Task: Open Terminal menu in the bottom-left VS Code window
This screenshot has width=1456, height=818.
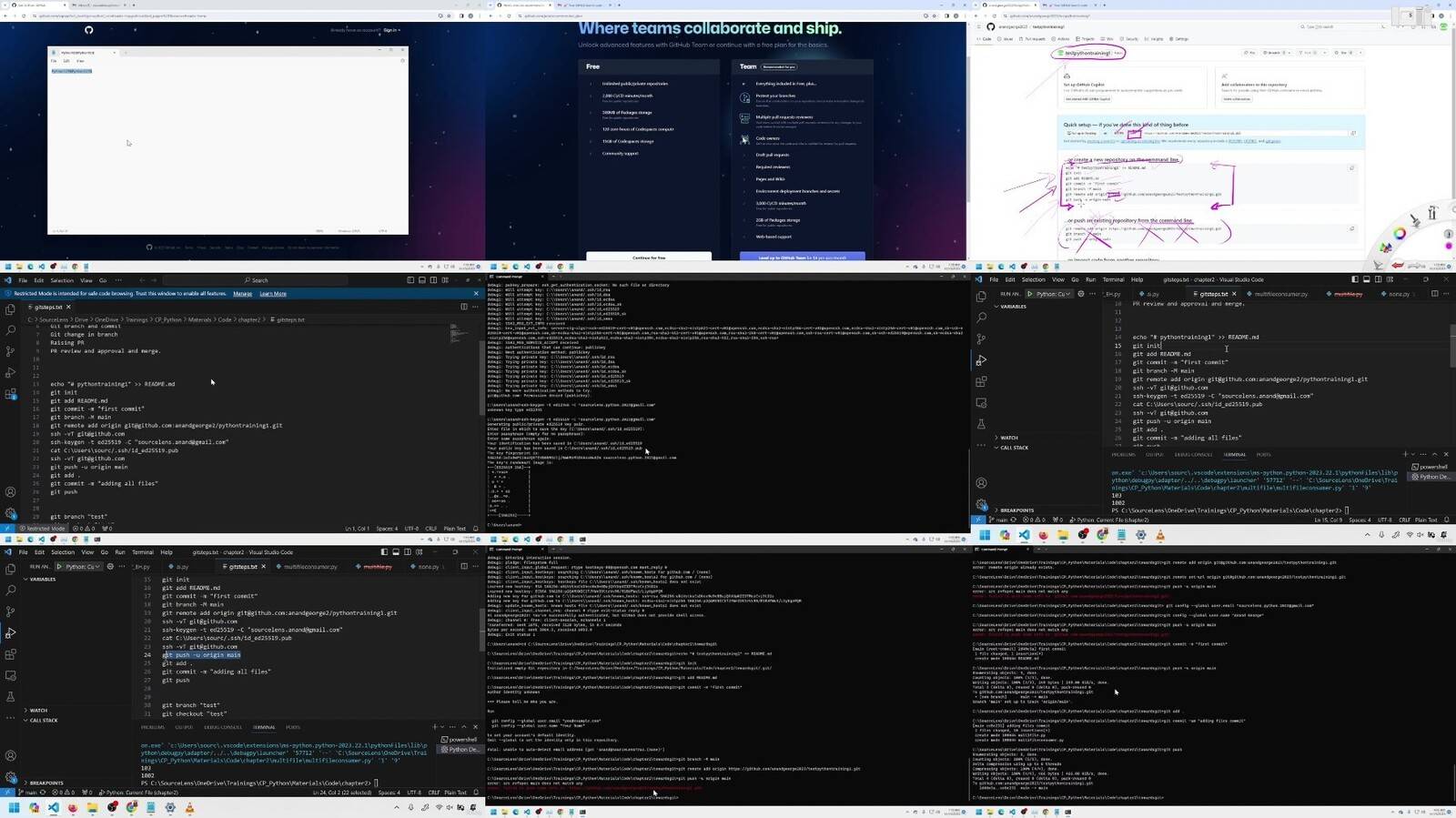Action: pyautogui.click(x=143, y=552)
